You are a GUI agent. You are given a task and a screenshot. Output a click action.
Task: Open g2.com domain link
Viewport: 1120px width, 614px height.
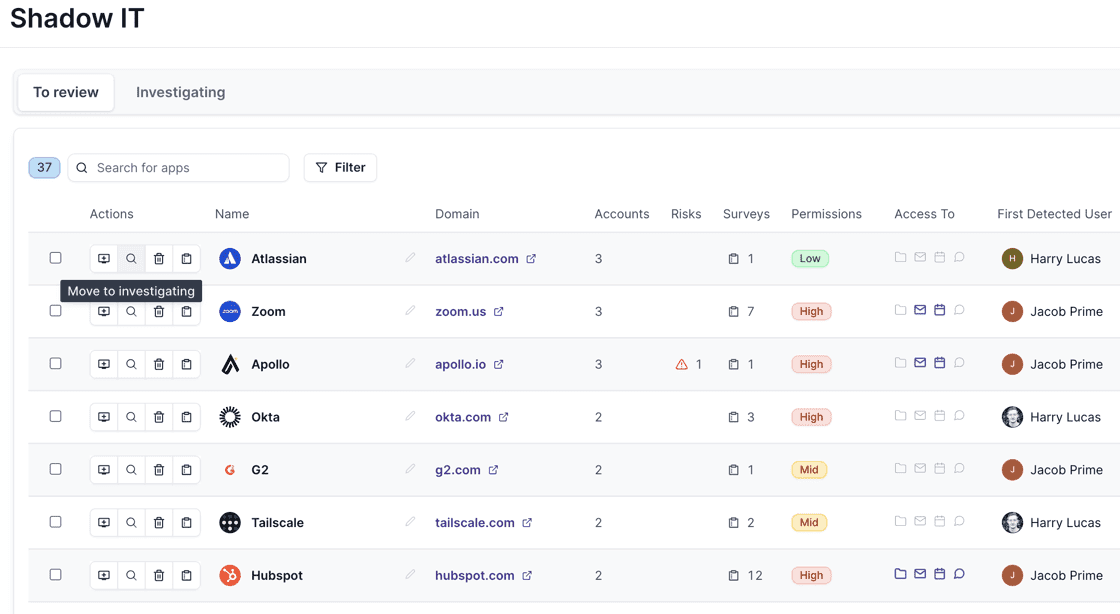466,470
